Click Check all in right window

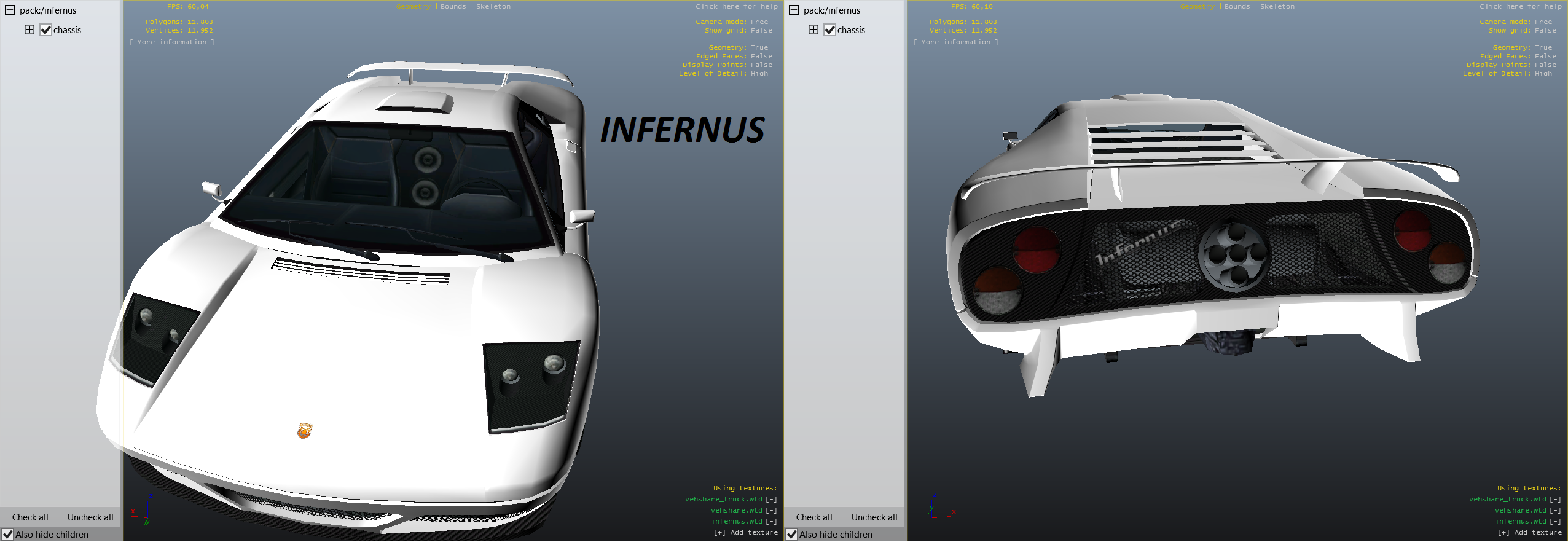(x=814, y=517)
